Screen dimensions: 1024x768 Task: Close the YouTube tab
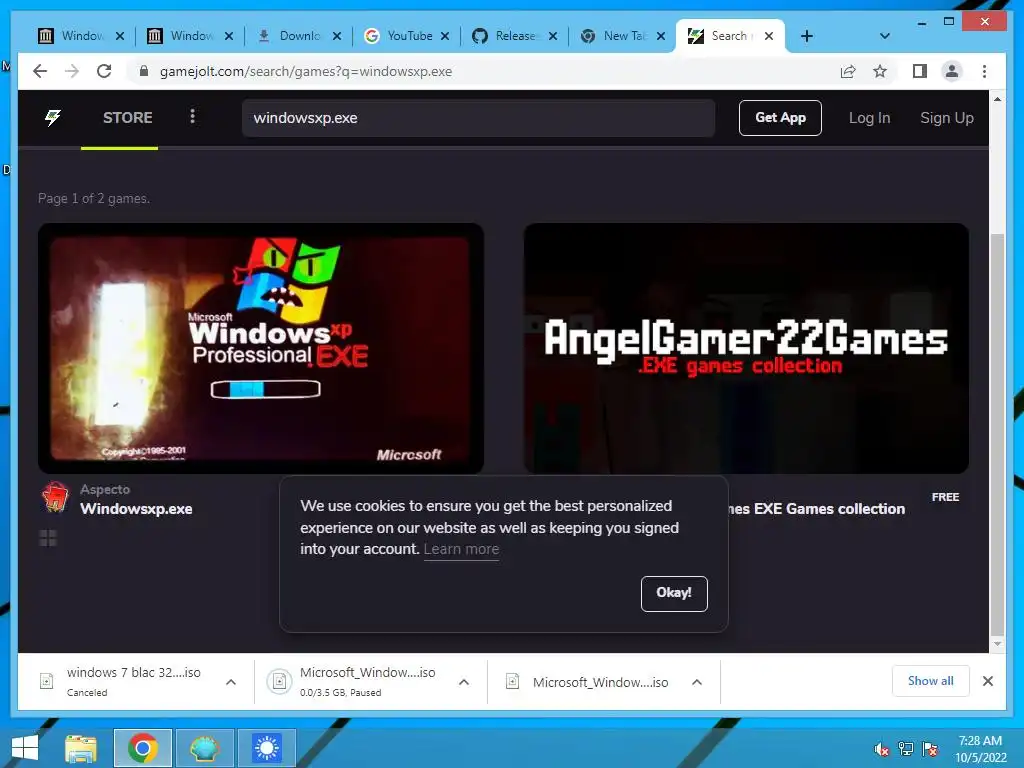(445, 36)
